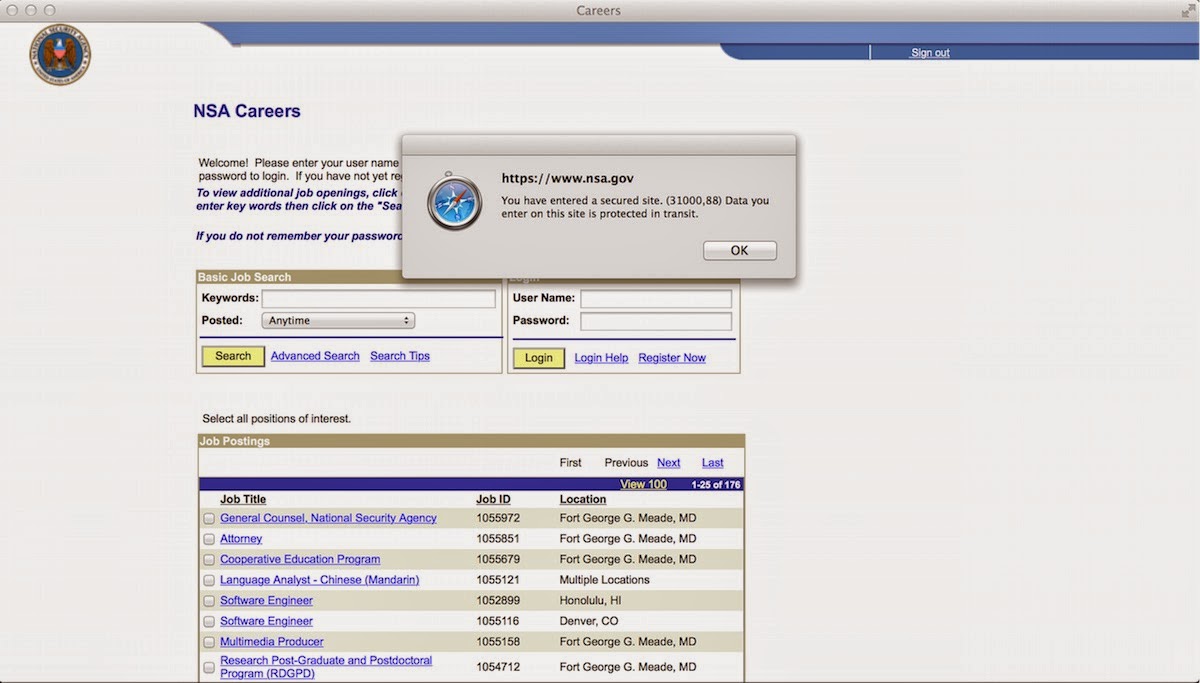
Task: Click the Sign out link
Action: click(x=930, y=53)
